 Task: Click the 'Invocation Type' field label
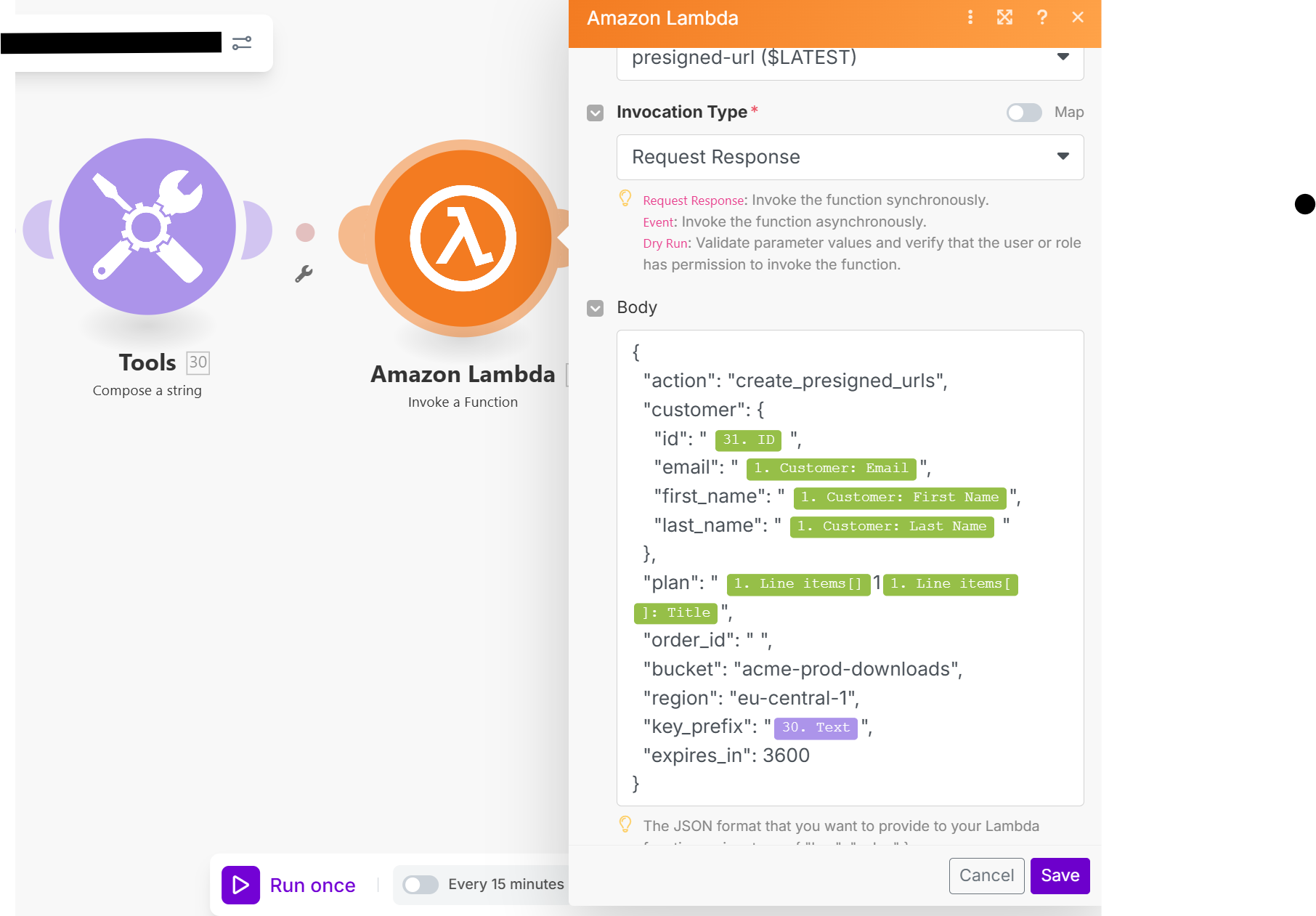point(682,113)
